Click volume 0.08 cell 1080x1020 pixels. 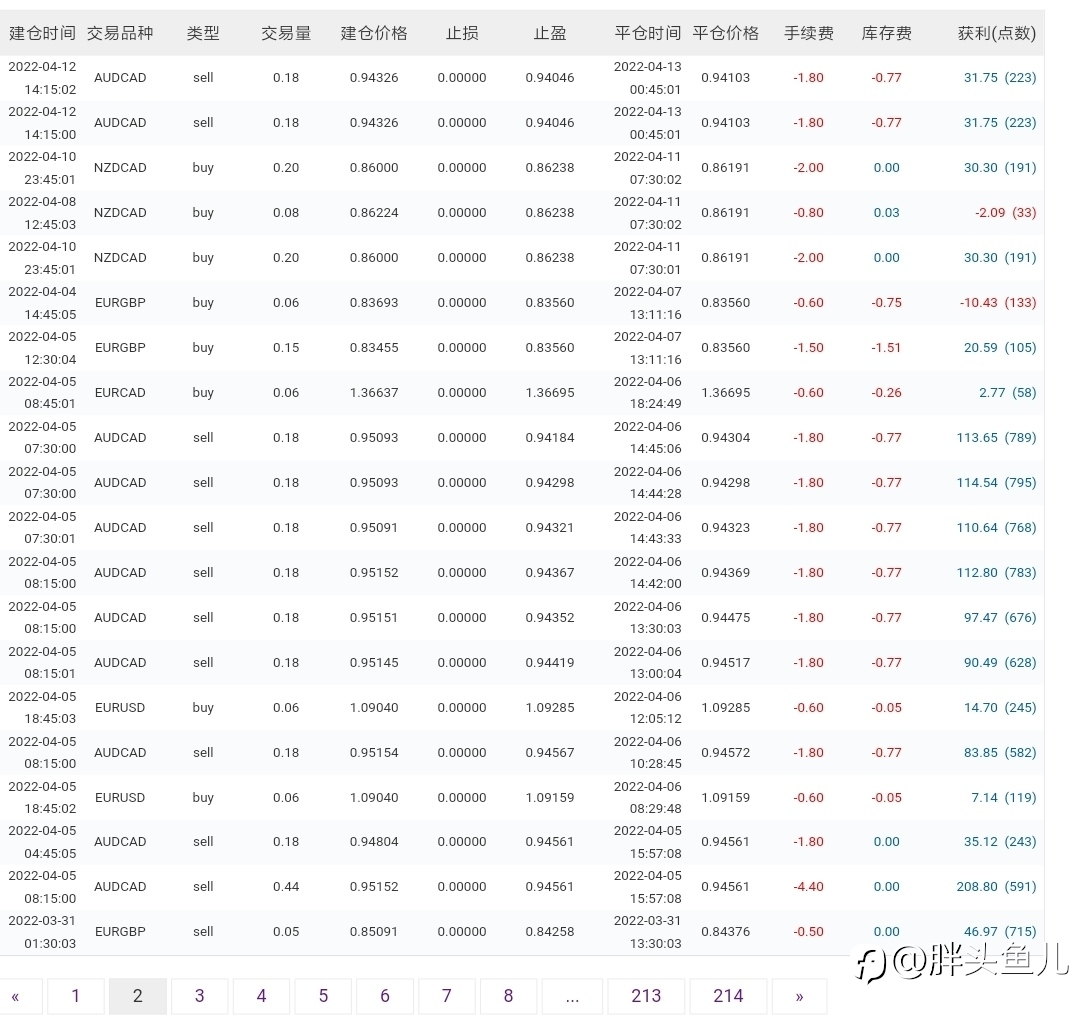286,212
